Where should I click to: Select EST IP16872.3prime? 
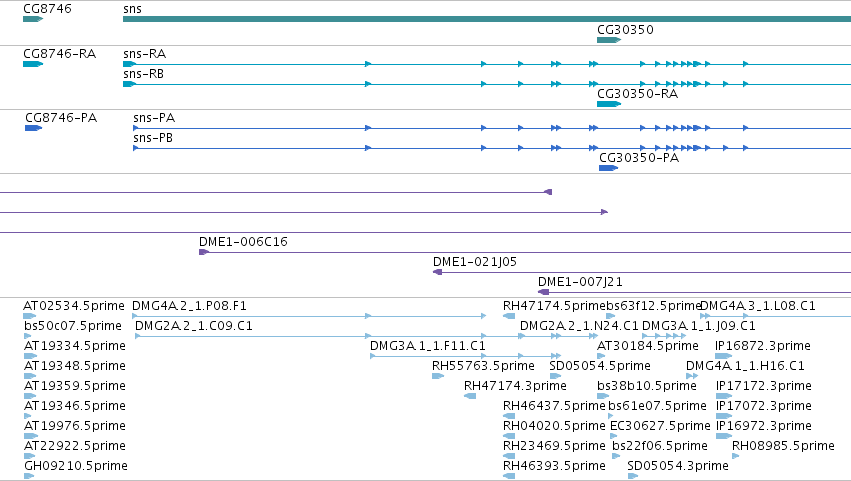pos(723,356)
